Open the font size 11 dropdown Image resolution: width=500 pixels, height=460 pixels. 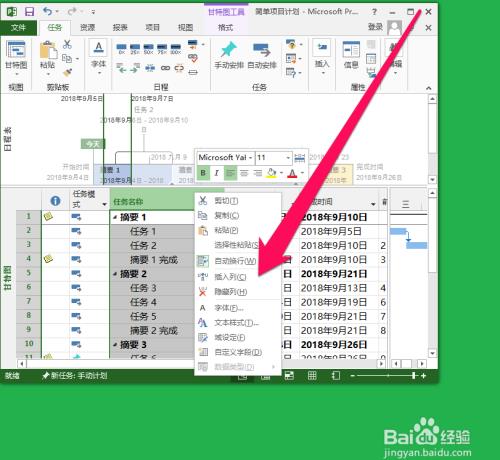pos(274,157)
